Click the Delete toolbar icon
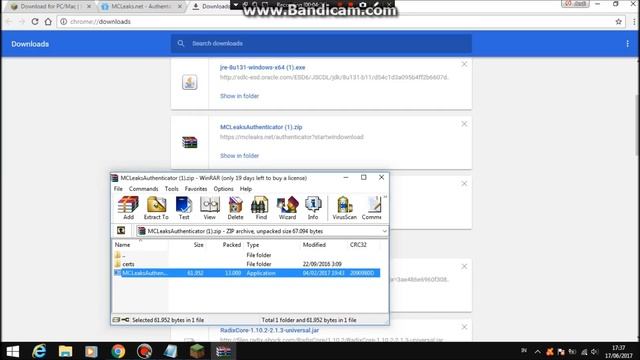Viewport: 640px width, 360px height. [x=235, y=208]
